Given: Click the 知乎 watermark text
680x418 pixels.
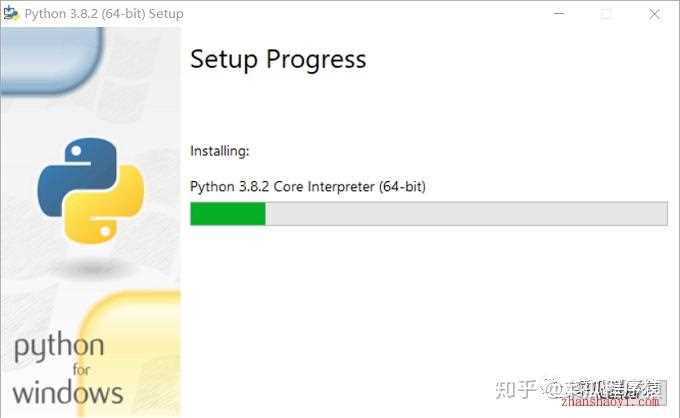Looking at the screenshot, I should tap(517, 389).
